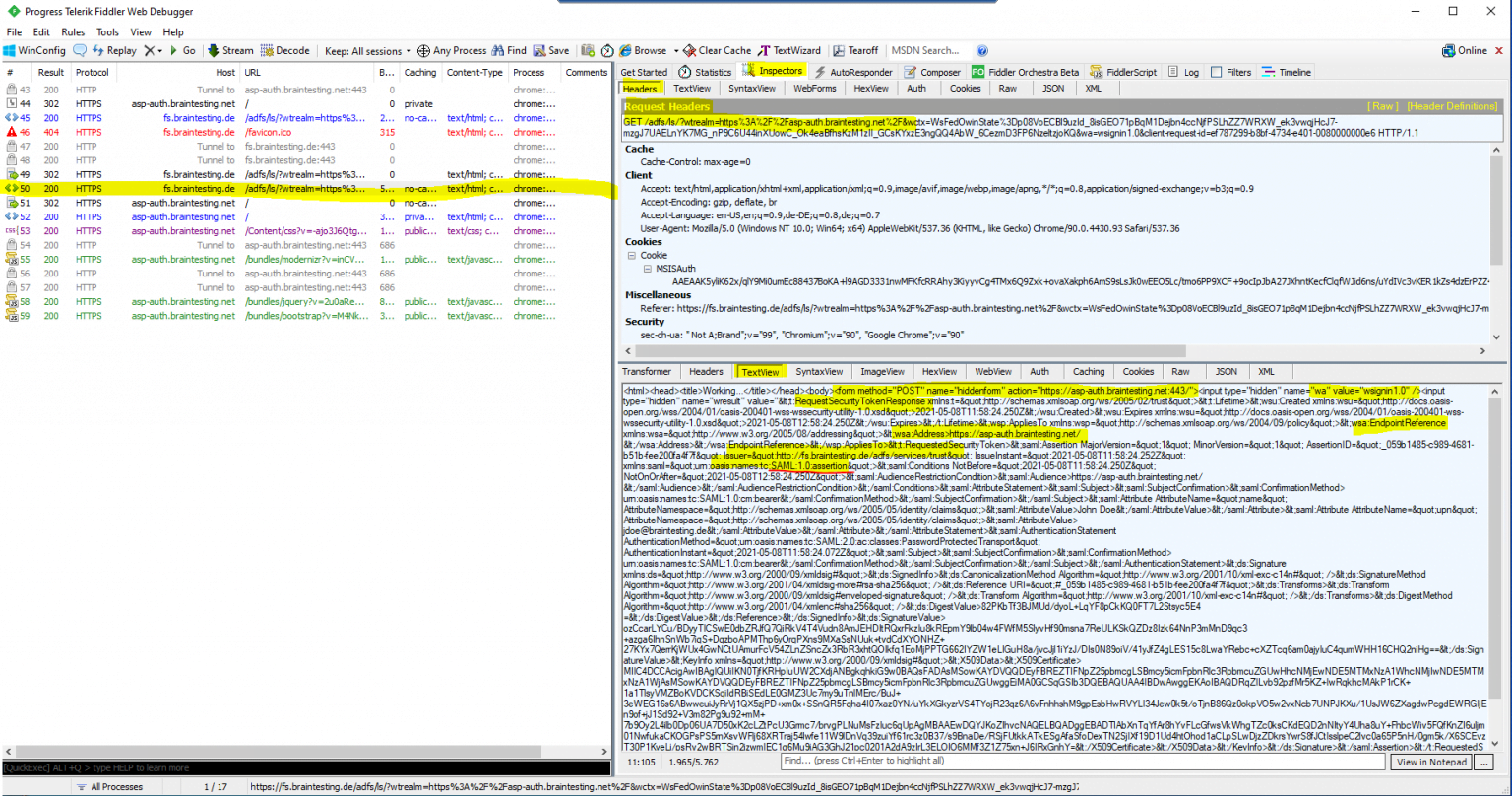Replay the selected session
This screenshot has height=796, width=1512.
click(114, 50)
